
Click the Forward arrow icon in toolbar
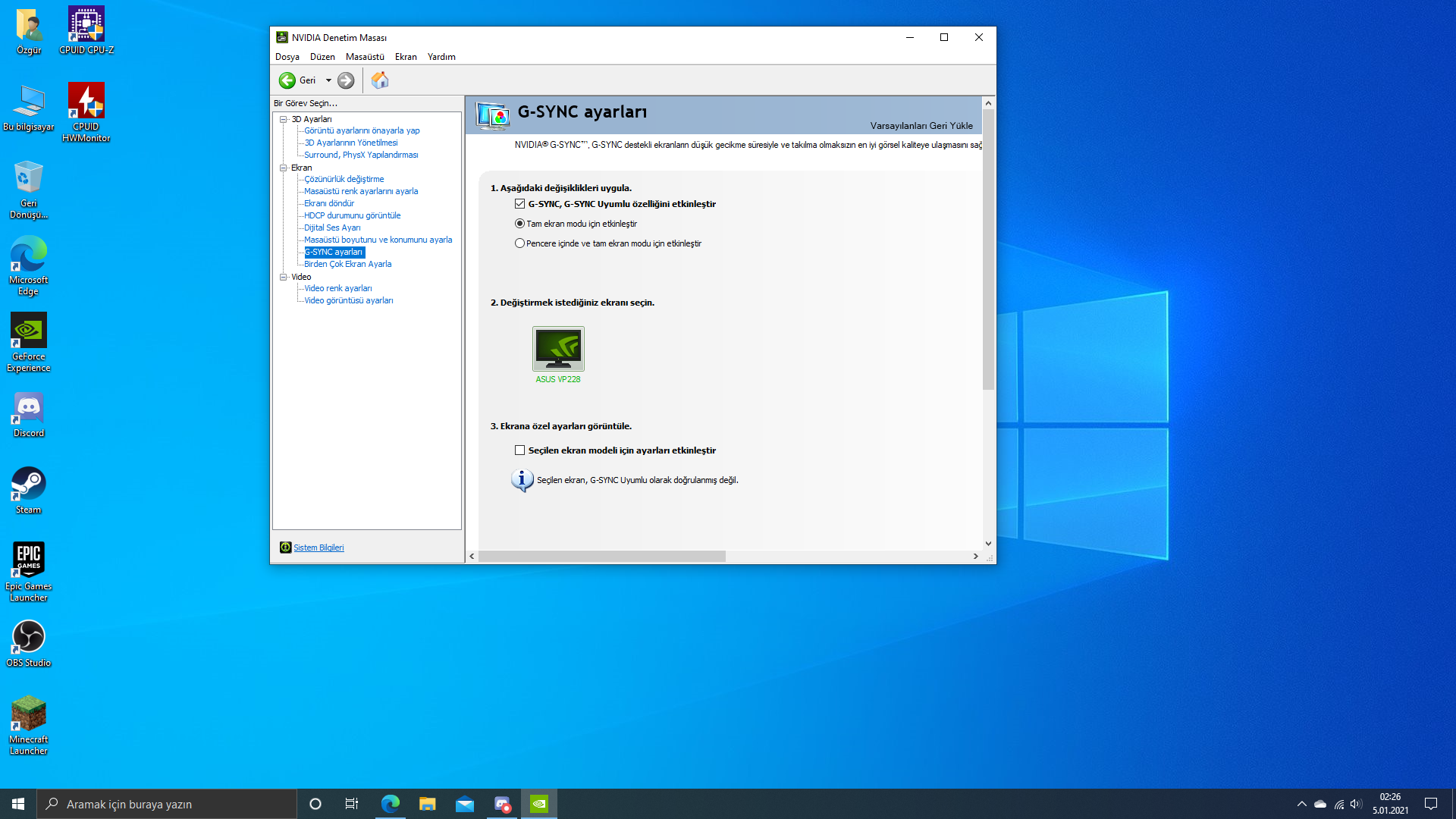click(x=346, y=80)
